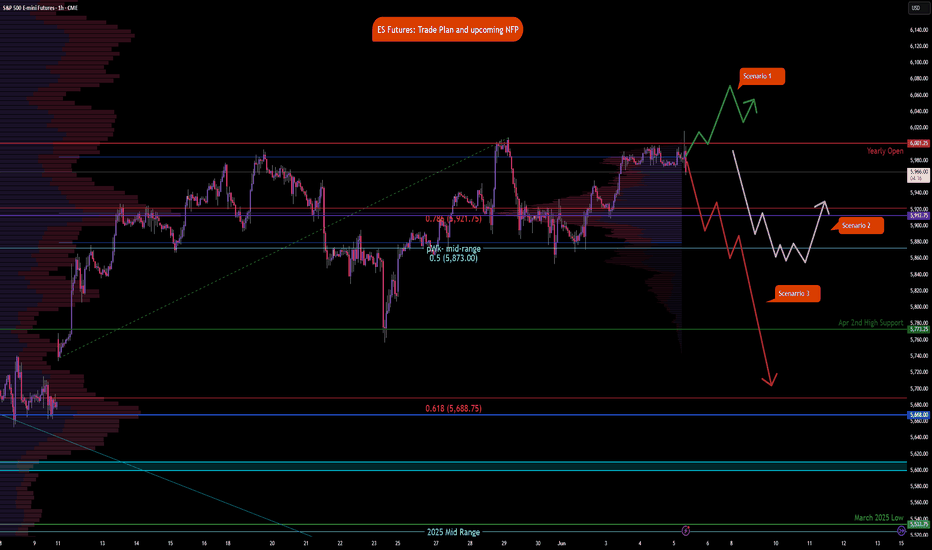This screenshot has width=932, height=550.
Task: Click the red 6,001.25 price tag
Action: [x=918, y=143]
